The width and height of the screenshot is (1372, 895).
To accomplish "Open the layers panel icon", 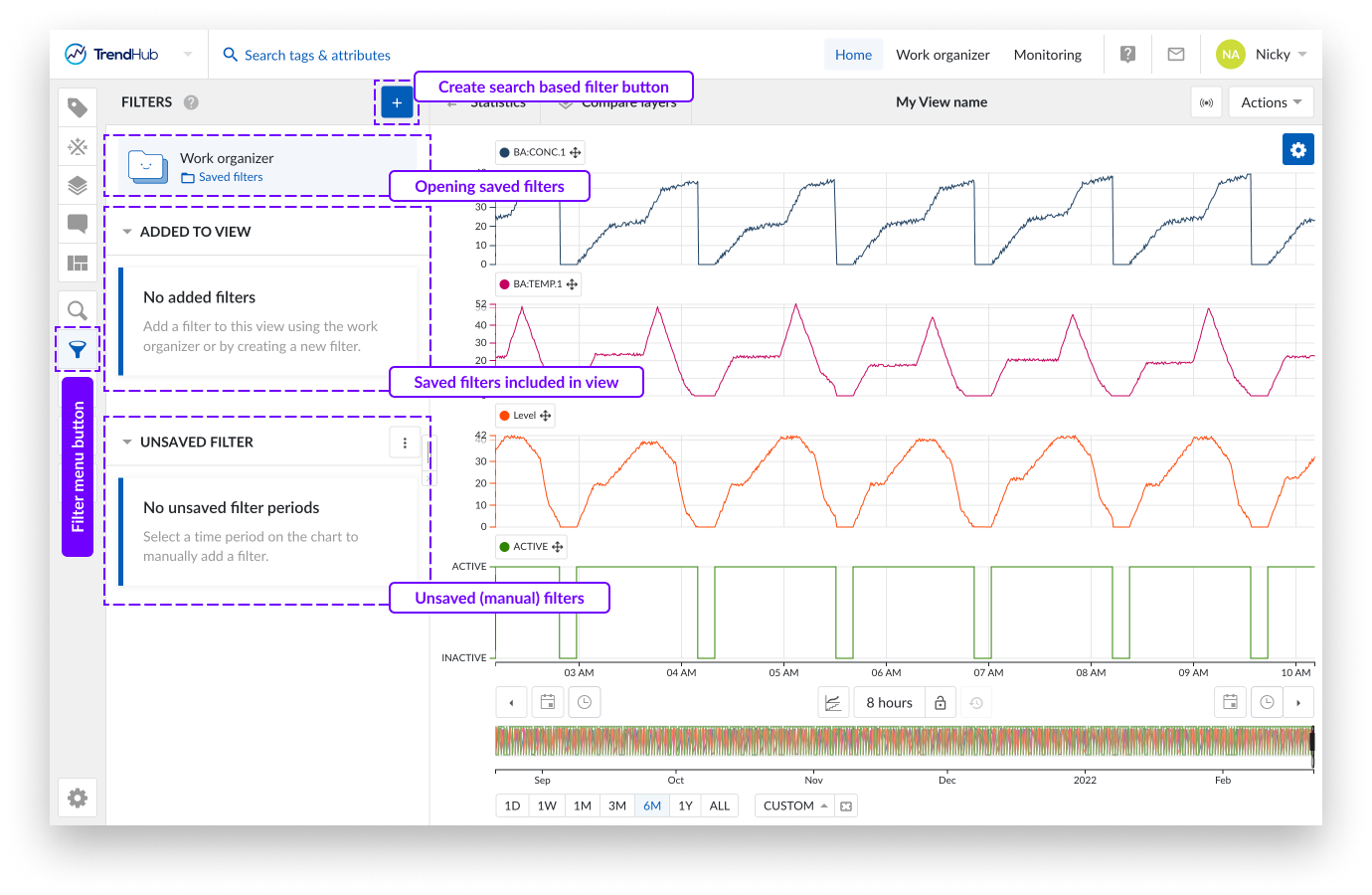I will tap(78, 185).
